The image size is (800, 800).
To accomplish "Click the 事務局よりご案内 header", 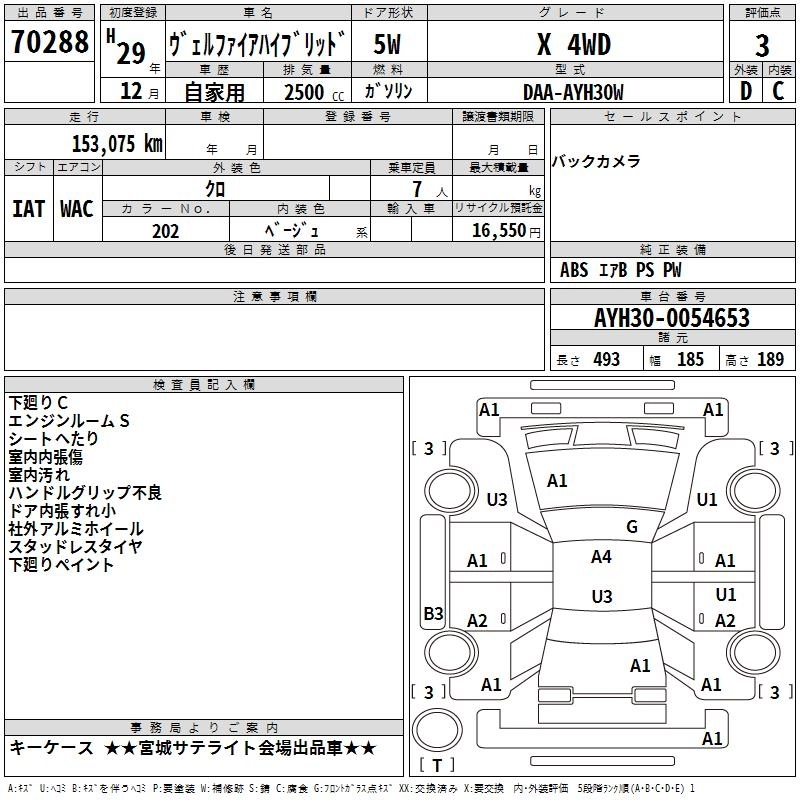I will click(x=204, y=728).
